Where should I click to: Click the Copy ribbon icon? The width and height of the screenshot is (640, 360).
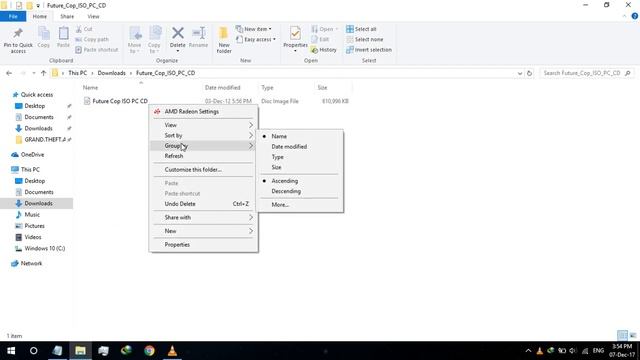(x=44, y=33)
